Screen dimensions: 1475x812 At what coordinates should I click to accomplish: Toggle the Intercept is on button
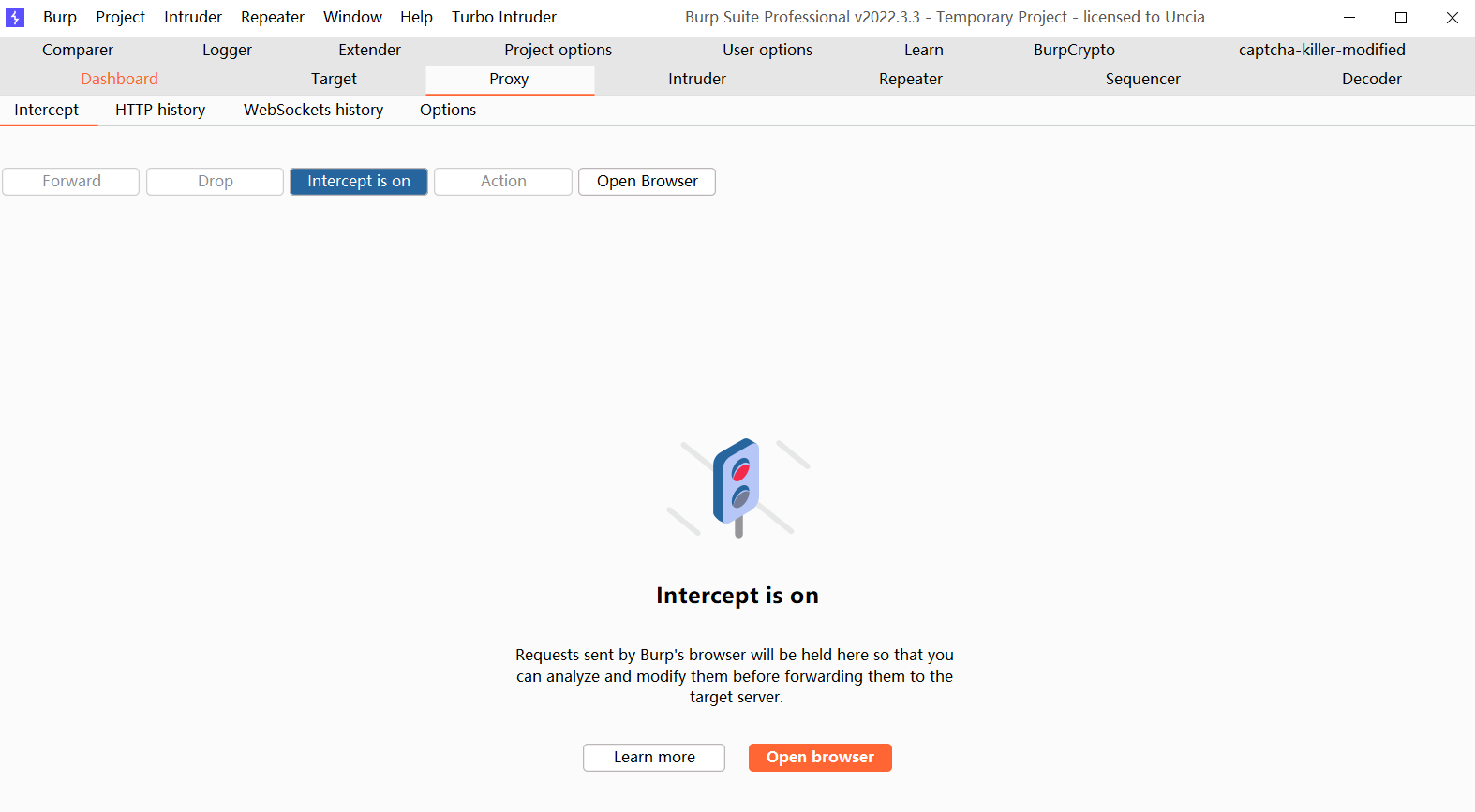click(359, 181)
